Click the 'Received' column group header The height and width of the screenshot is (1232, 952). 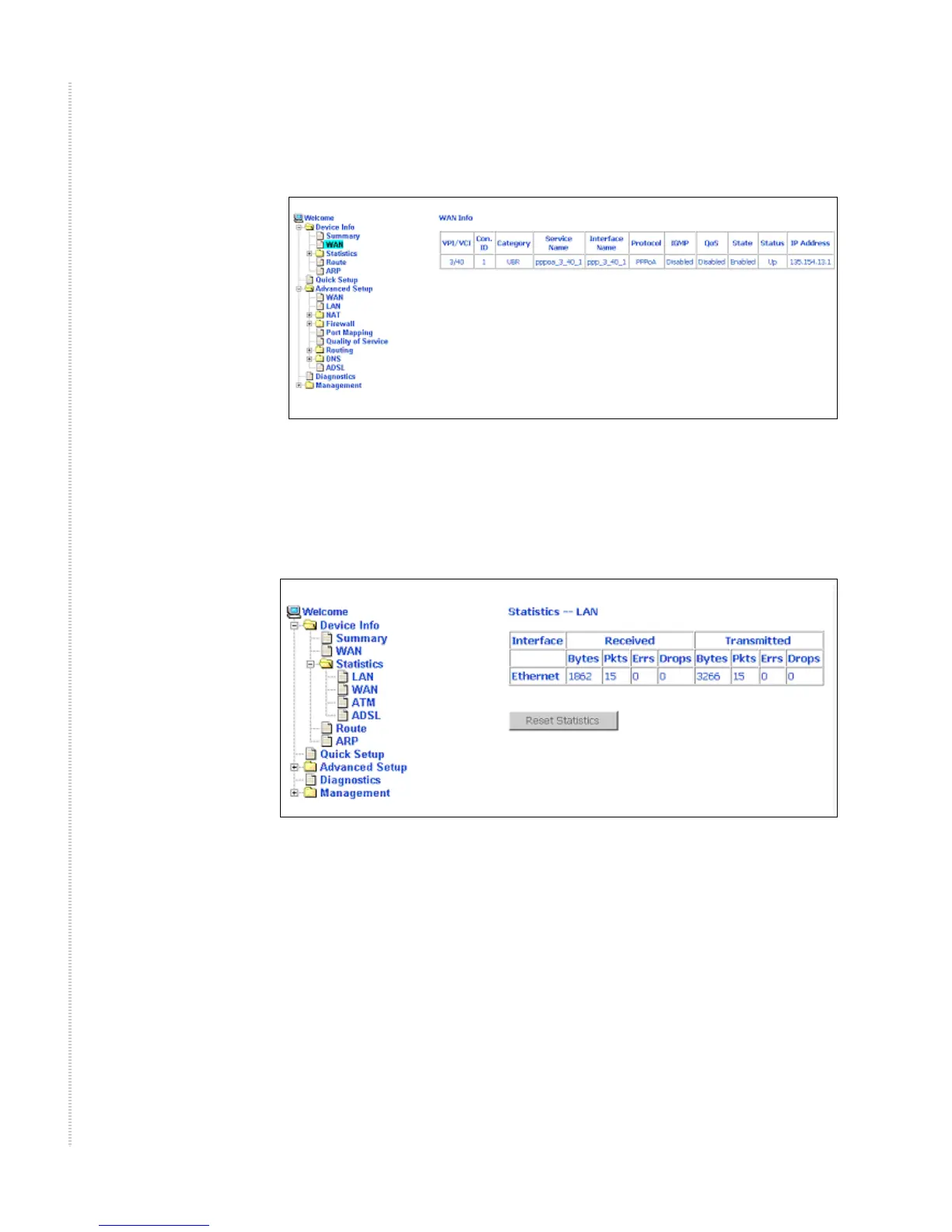click(x=629, y=641)
